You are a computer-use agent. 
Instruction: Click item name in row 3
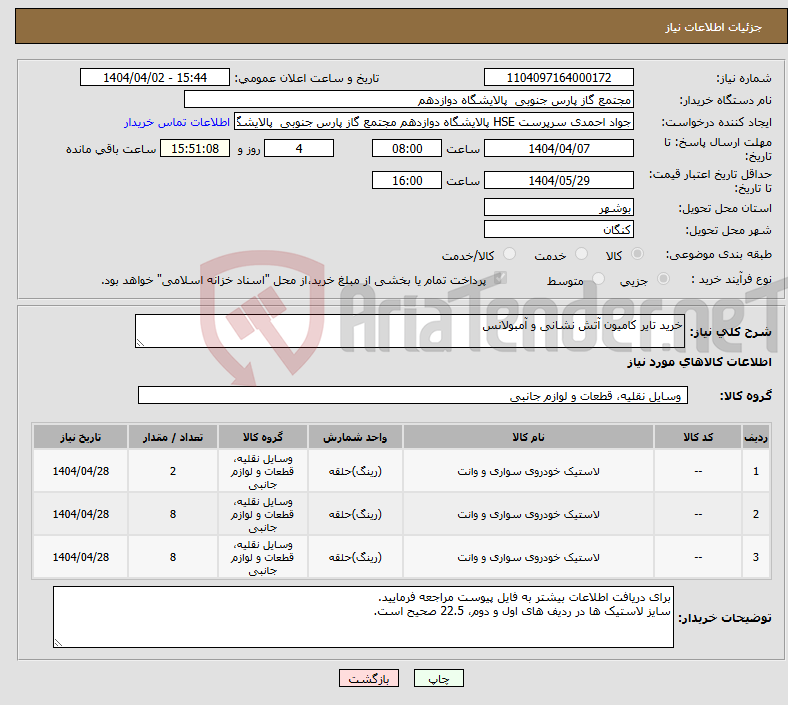[528, 557]
